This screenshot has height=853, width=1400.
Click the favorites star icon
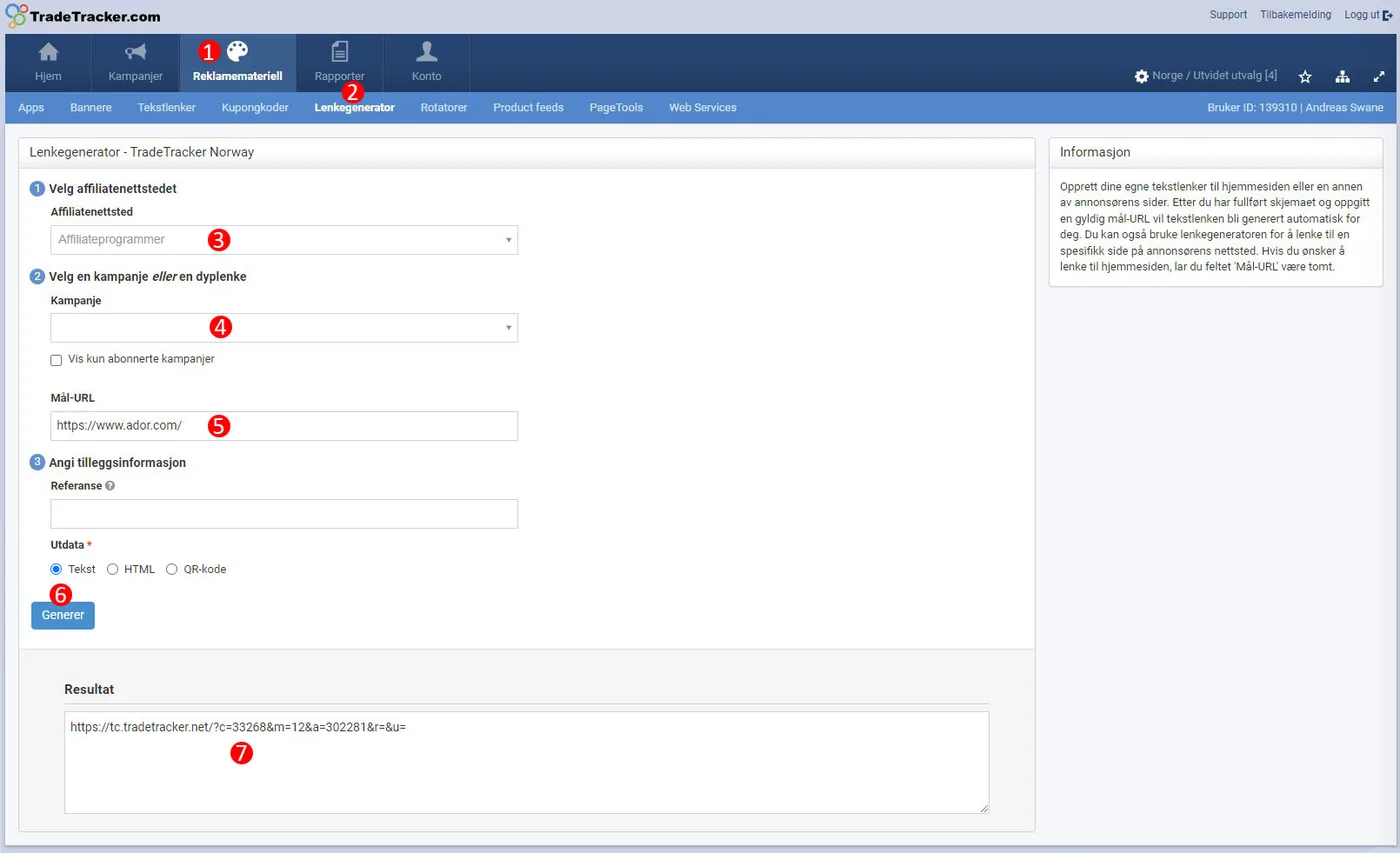pos(1305,76)
